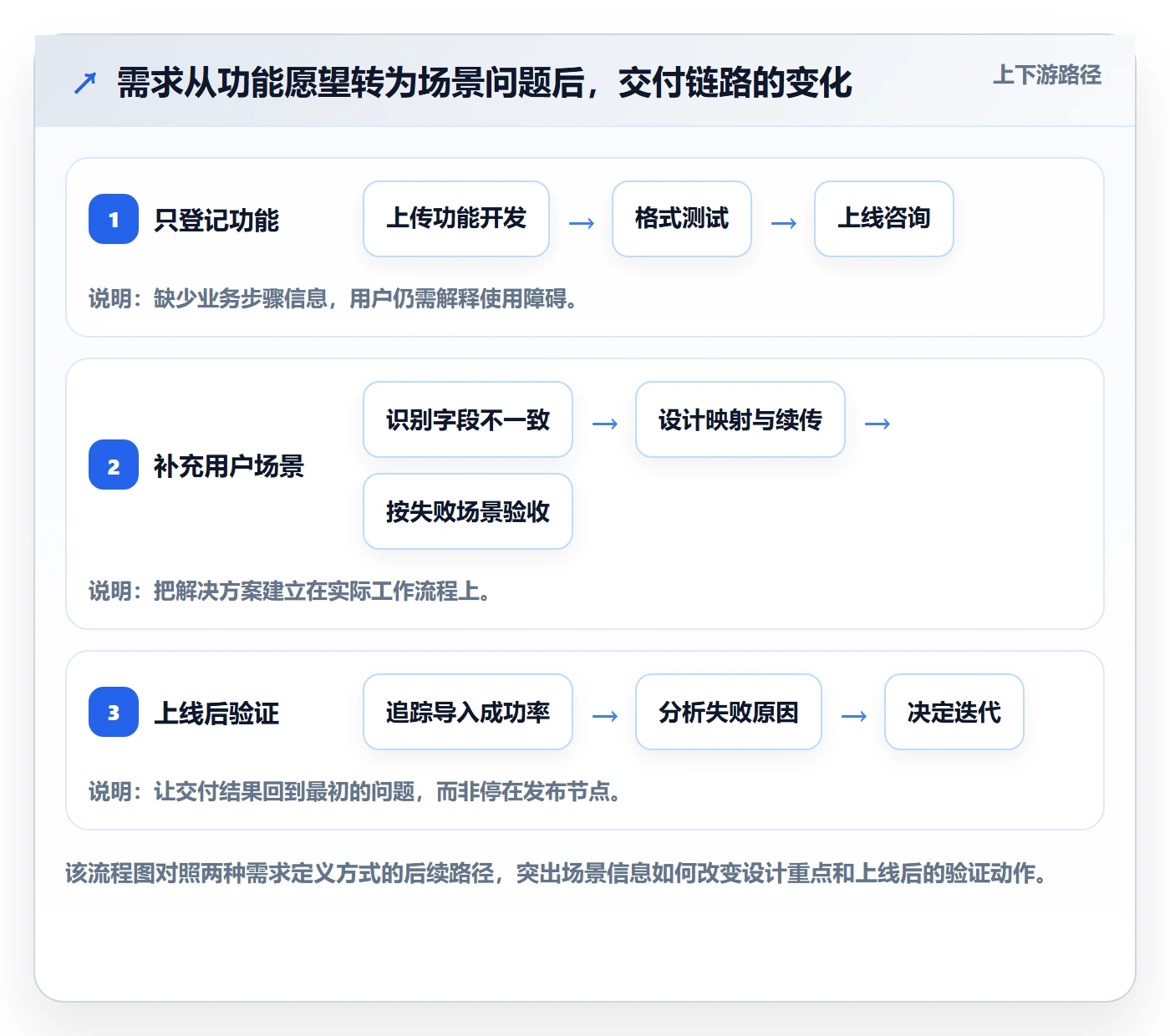This screenshot has height=1036, width=1170.
Task: Click the 只登记功能 row heading
Action: (216, 220)
